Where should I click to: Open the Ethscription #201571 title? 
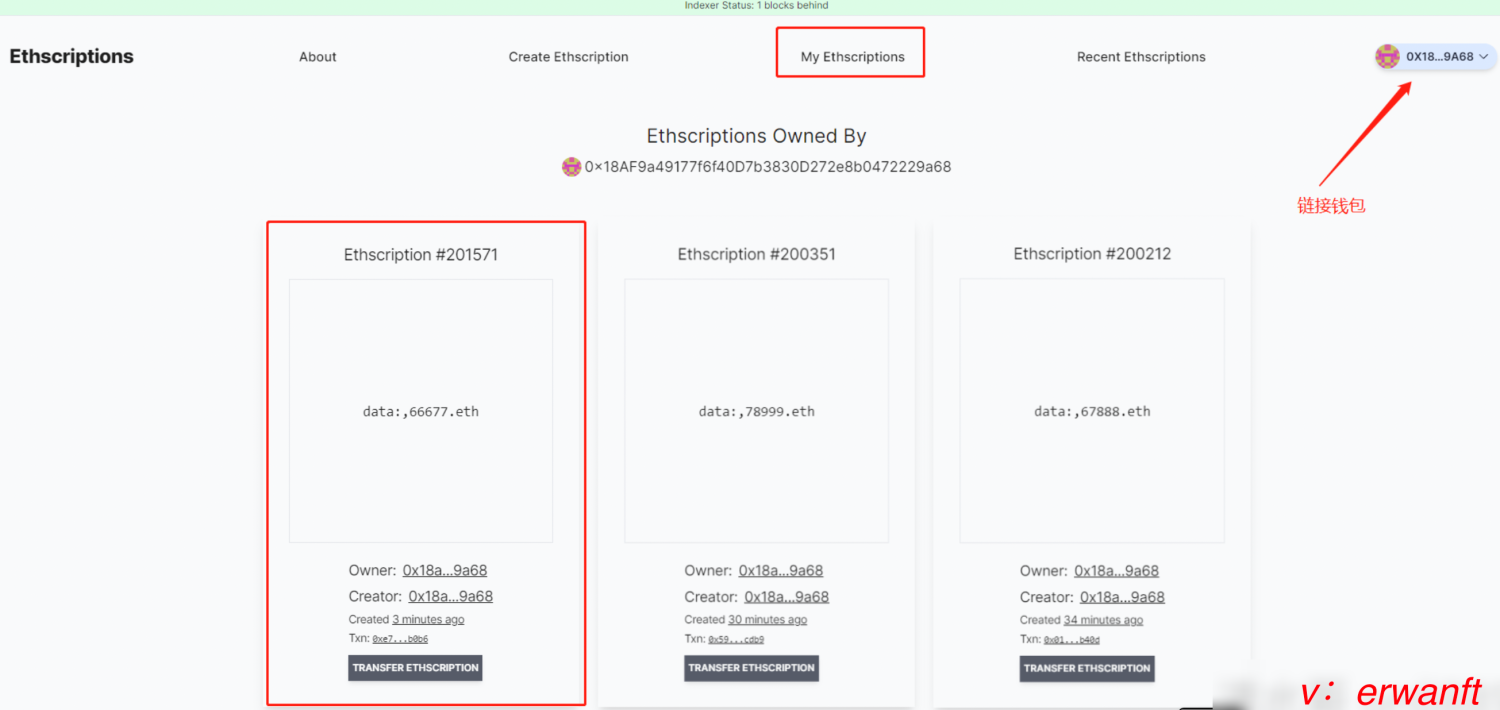421,255
